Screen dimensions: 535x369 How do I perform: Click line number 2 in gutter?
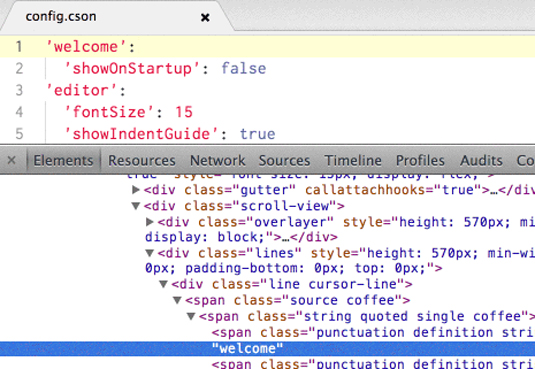point(19,69)
